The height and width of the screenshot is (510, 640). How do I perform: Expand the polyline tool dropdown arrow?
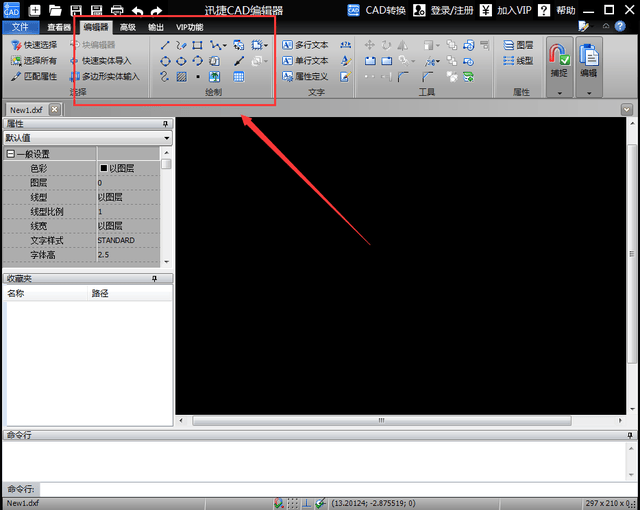pos(224,45)
